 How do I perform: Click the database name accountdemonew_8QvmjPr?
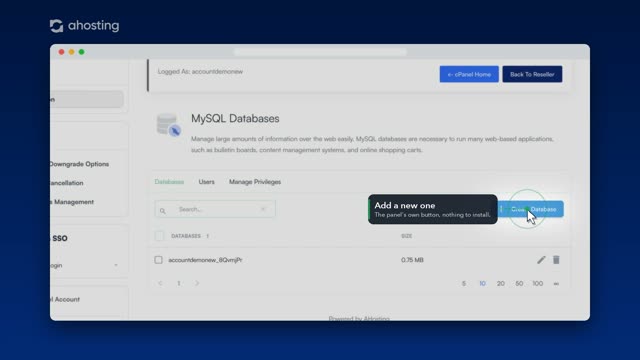coord(205,260)
